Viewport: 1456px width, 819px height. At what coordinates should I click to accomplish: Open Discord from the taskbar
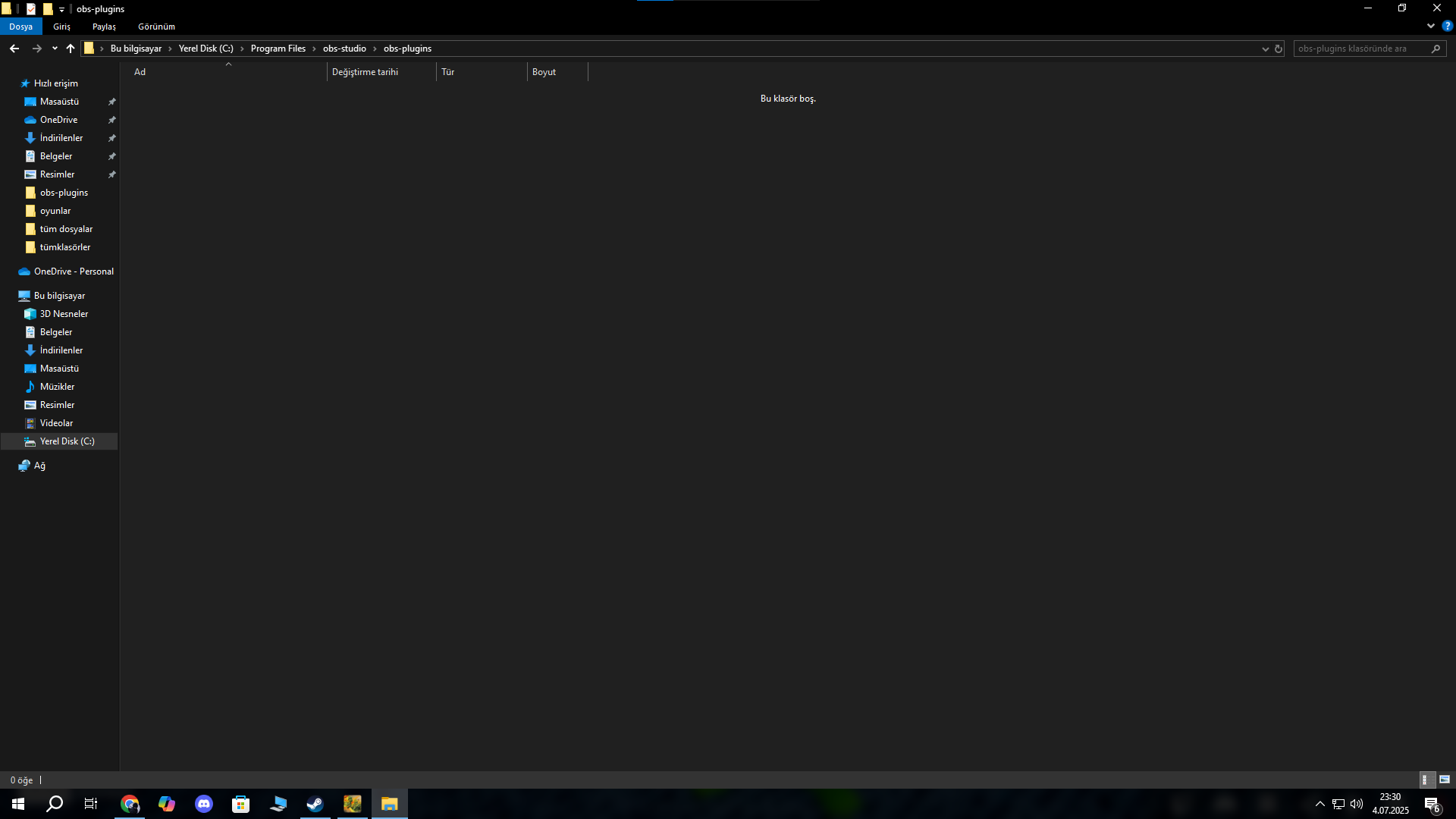click(x=204, y=804)
